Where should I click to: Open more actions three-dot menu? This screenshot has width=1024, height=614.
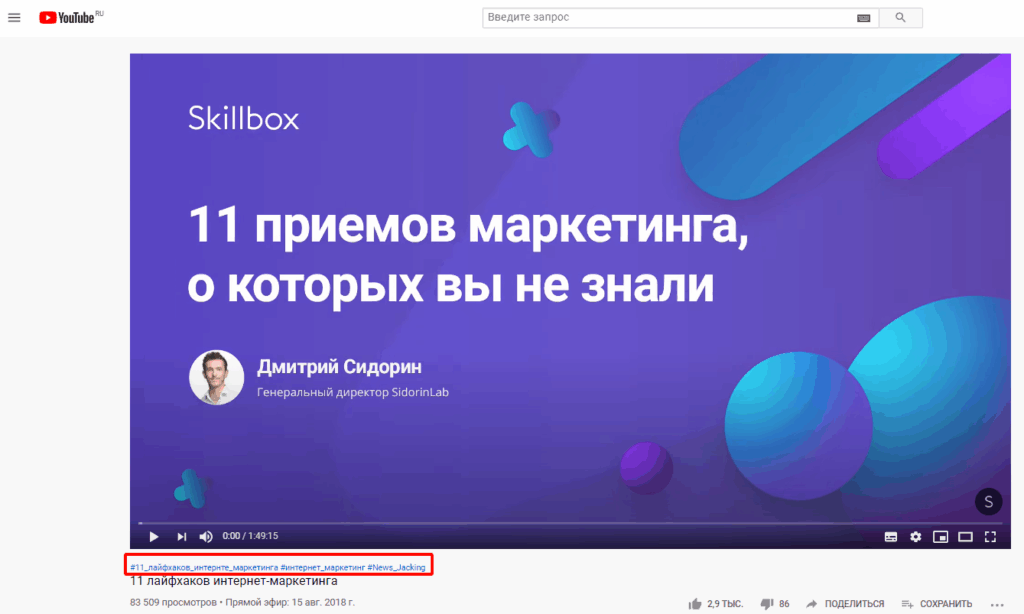tap(997, 605)
